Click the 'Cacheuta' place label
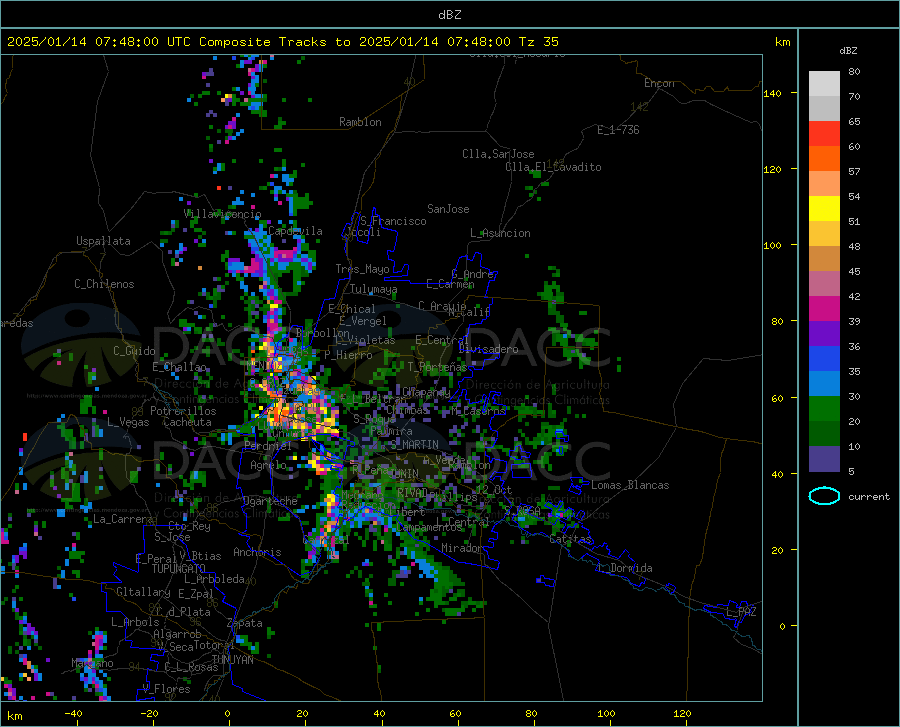This screenshot has height=727, width=900. (187, 422)
